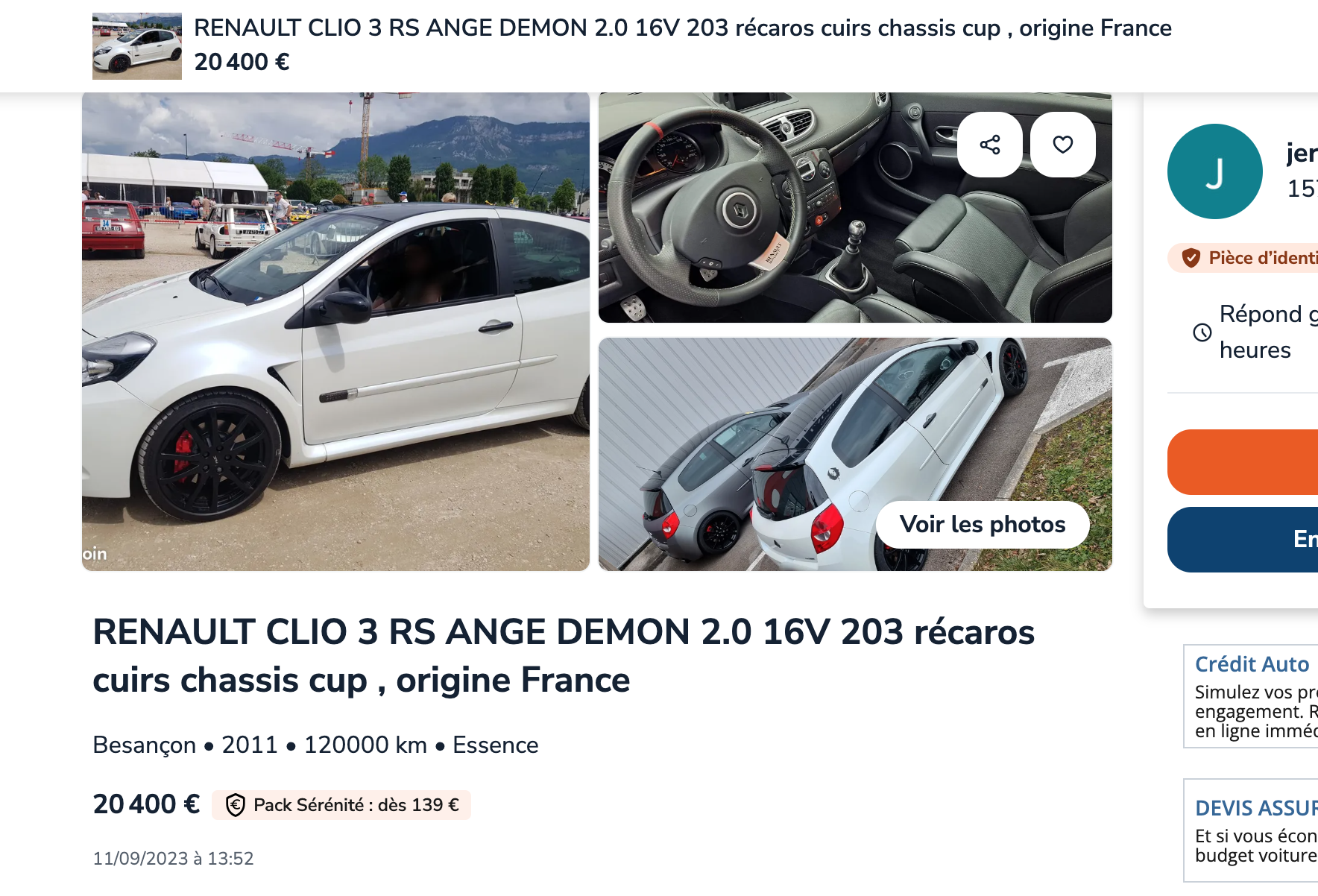Screen dimensions: 1318x896
Task: Click the sticky header listing title
Action: [683, 28]
